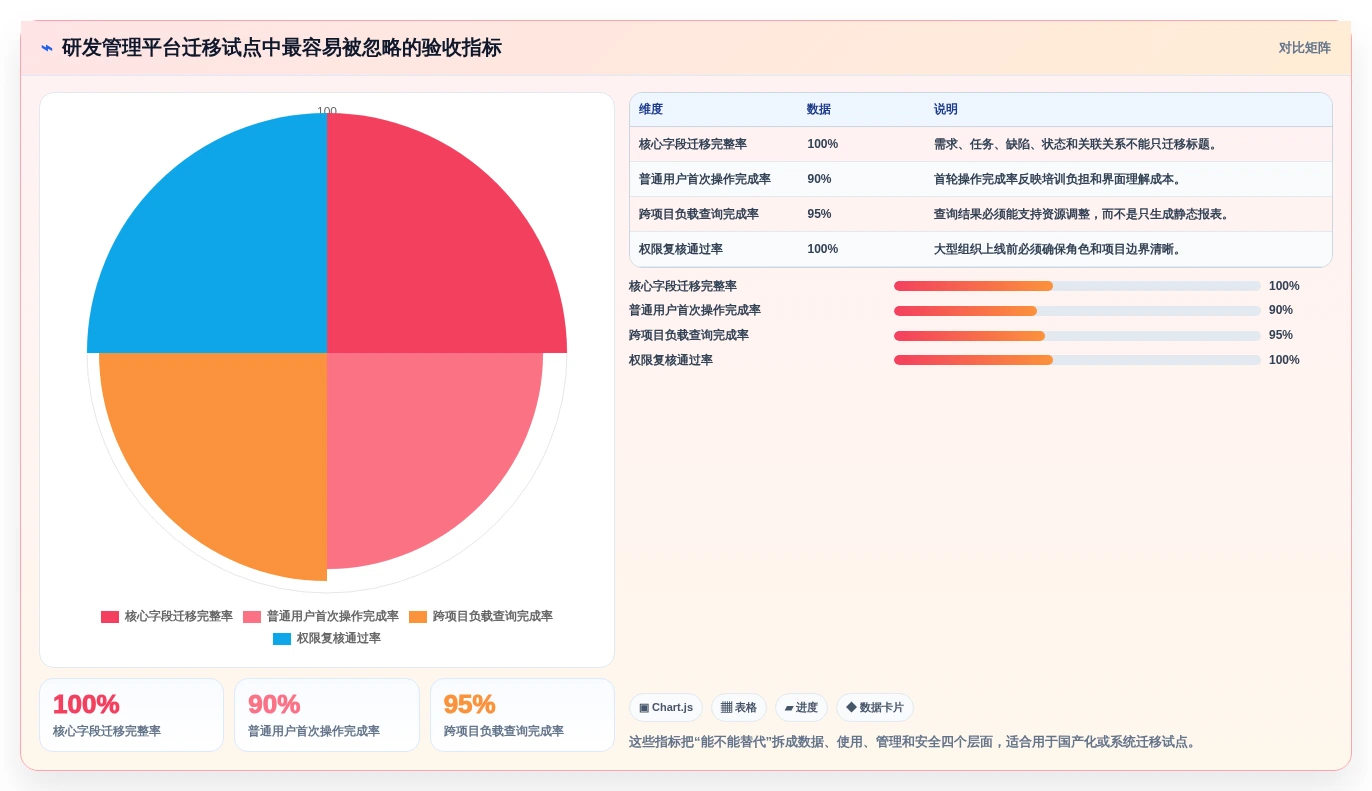The image size is (1372, 791).
Task: Click the 跨项目负载查询完成率 progress bar
Action: (x=1077, y=336)
